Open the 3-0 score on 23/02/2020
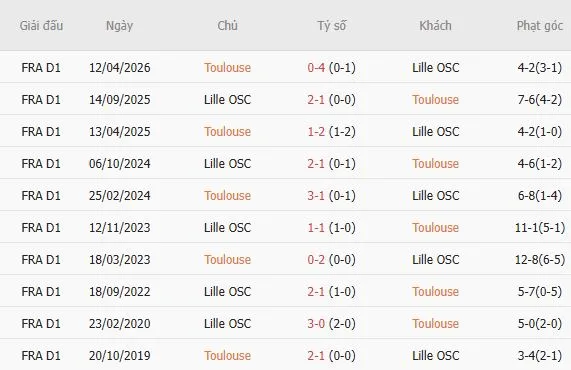 coord(316,324)
